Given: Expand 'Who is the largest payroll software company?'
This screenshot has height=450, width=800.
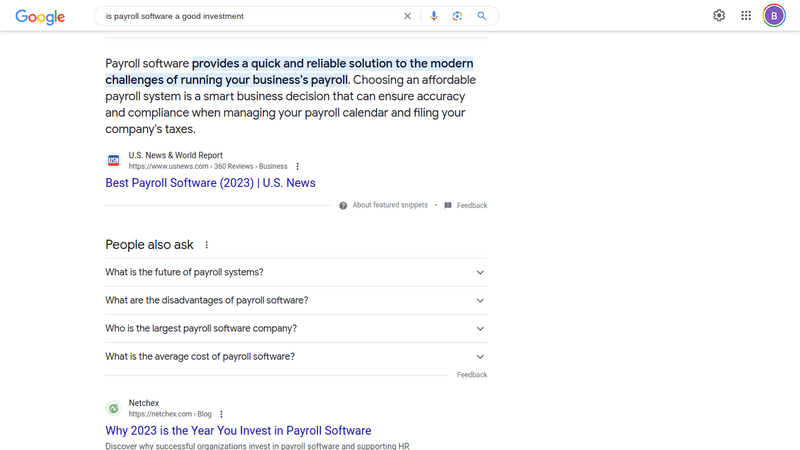Looking at the screenshot, I should tap(296, 329).
